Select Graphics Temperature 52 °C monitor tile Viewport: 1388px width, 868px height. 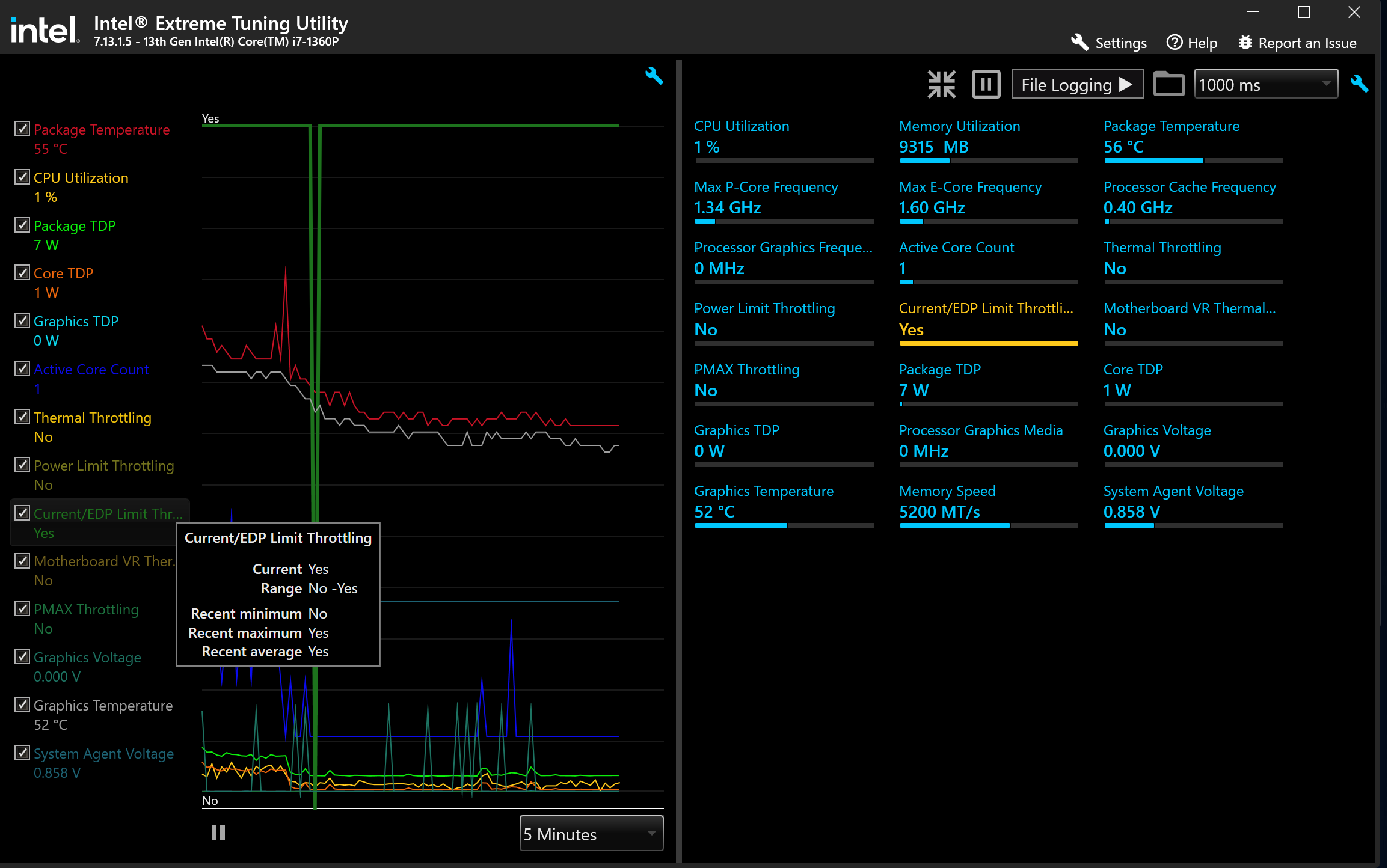784,506
